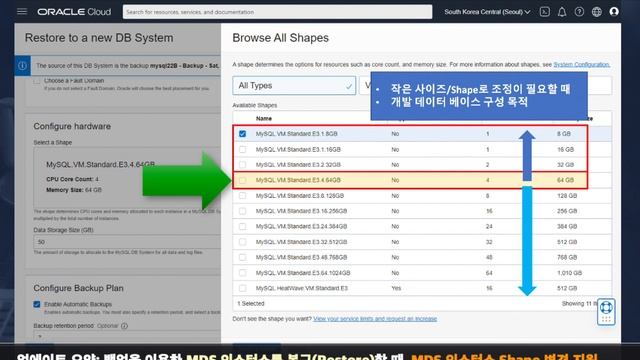The width and height of the screenshot is (640, 360).
Task: Check the MySQL.HeatWave.VM.Standard.E3 shape
Action: click(242, 288)
